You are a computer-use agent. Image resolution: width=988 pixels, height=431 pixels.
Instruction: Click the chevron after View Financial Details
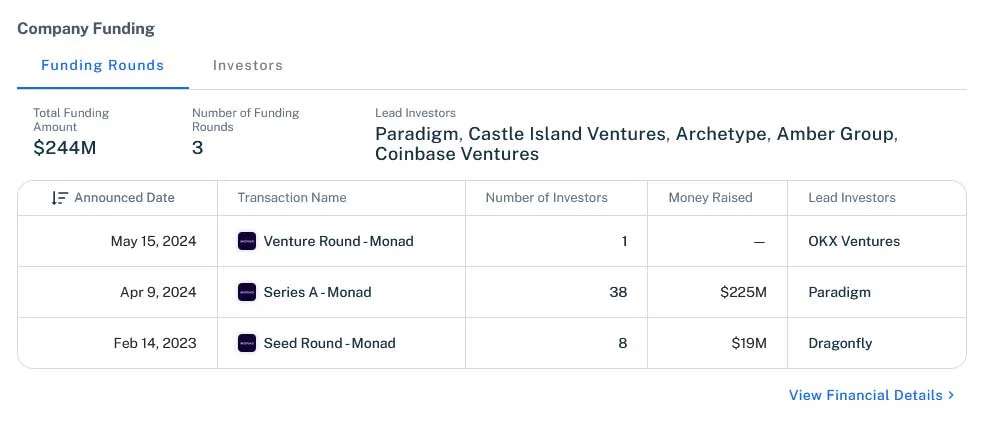click(951, 396)
